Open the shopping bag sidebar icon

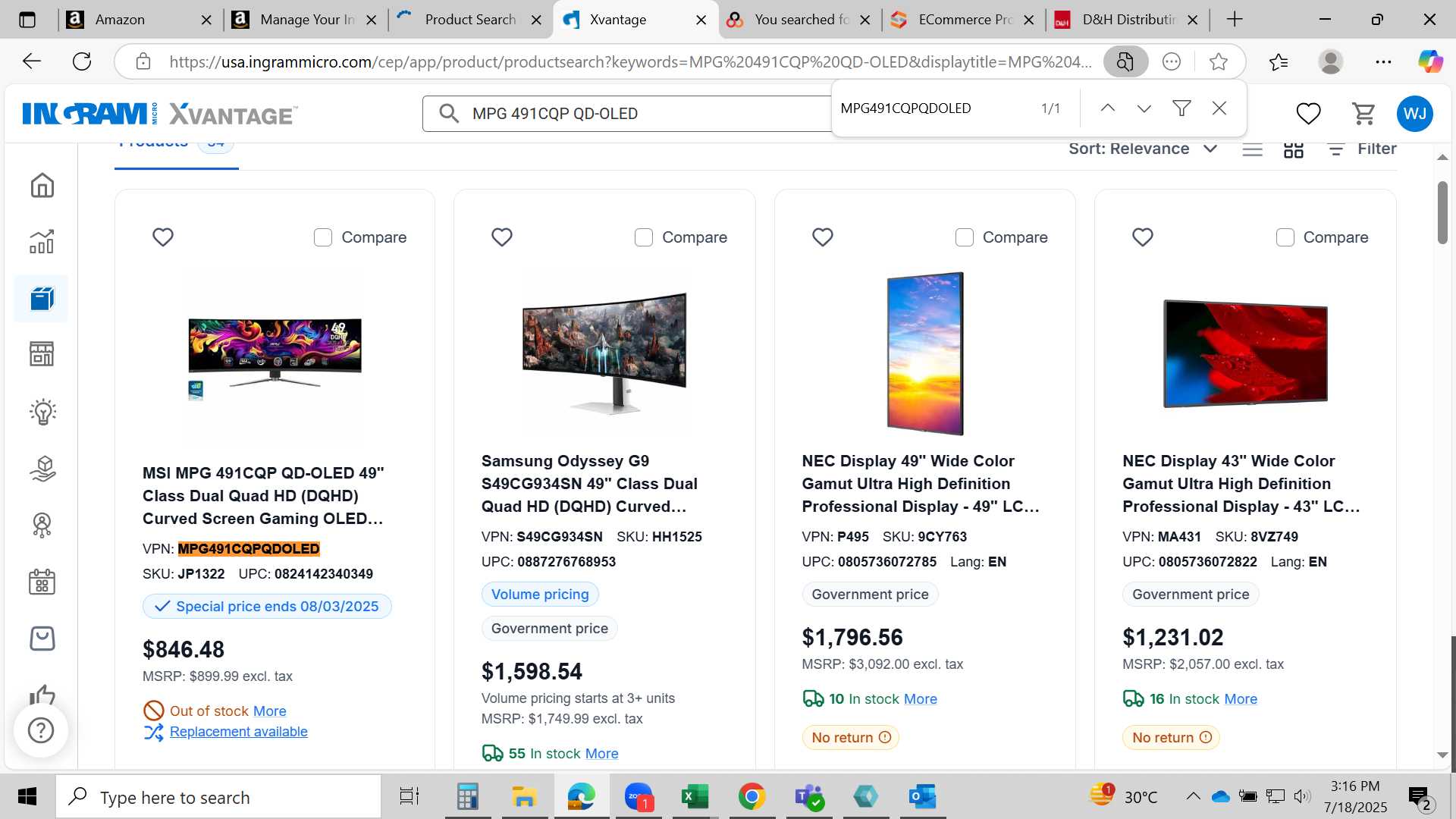[x=42, y=639]
